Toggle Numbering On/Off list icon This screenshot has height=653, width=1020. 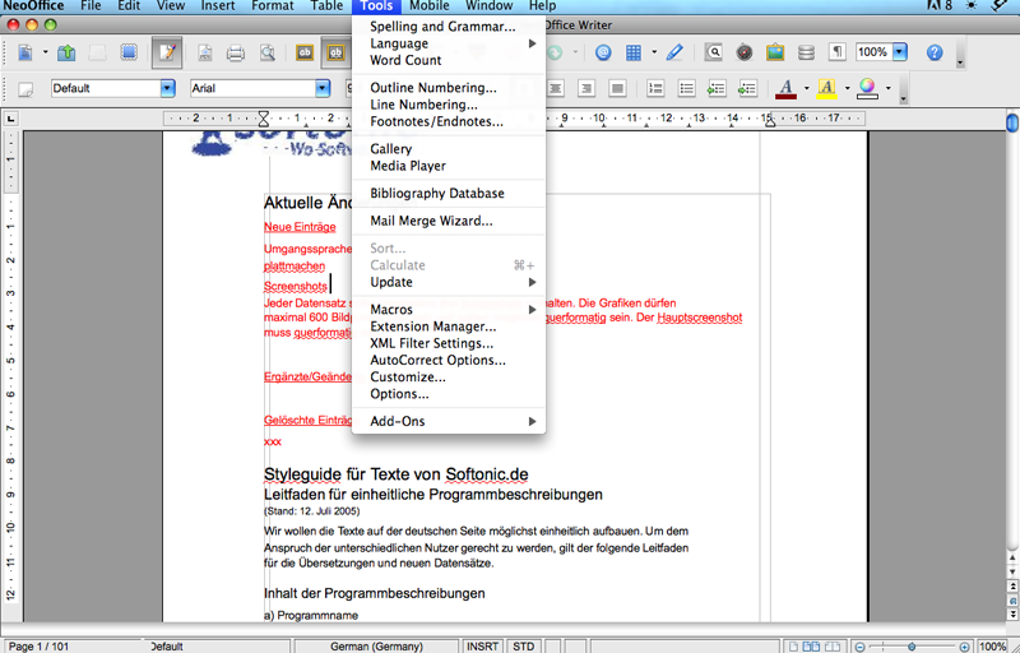pyautogui.click(x=656, y=88)
